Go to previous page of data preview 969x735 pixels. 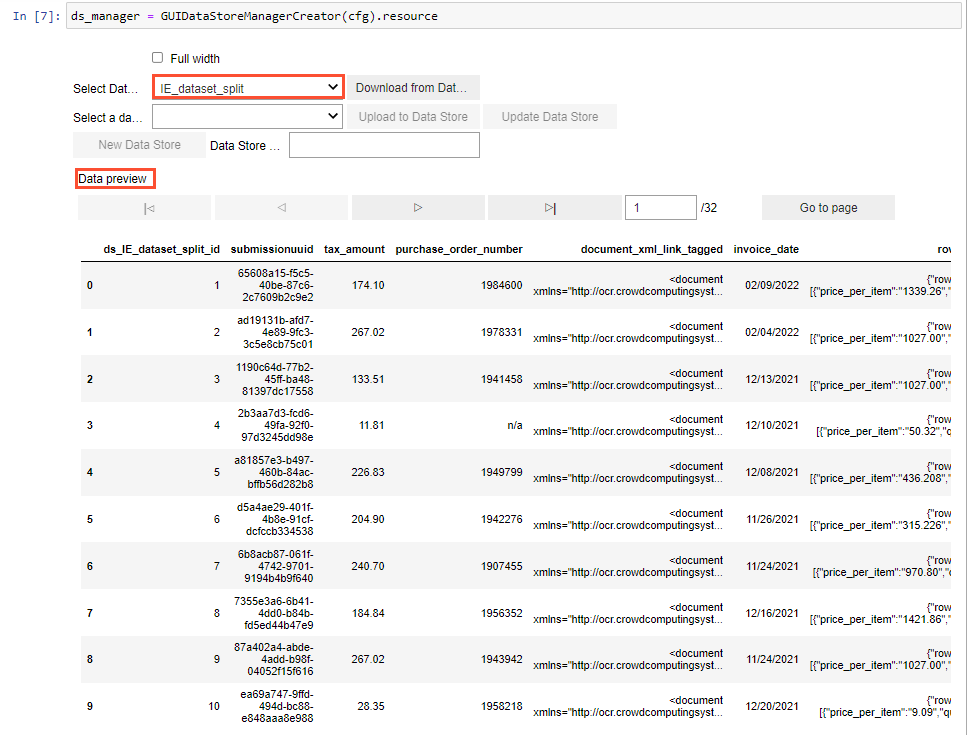(281, 208)
